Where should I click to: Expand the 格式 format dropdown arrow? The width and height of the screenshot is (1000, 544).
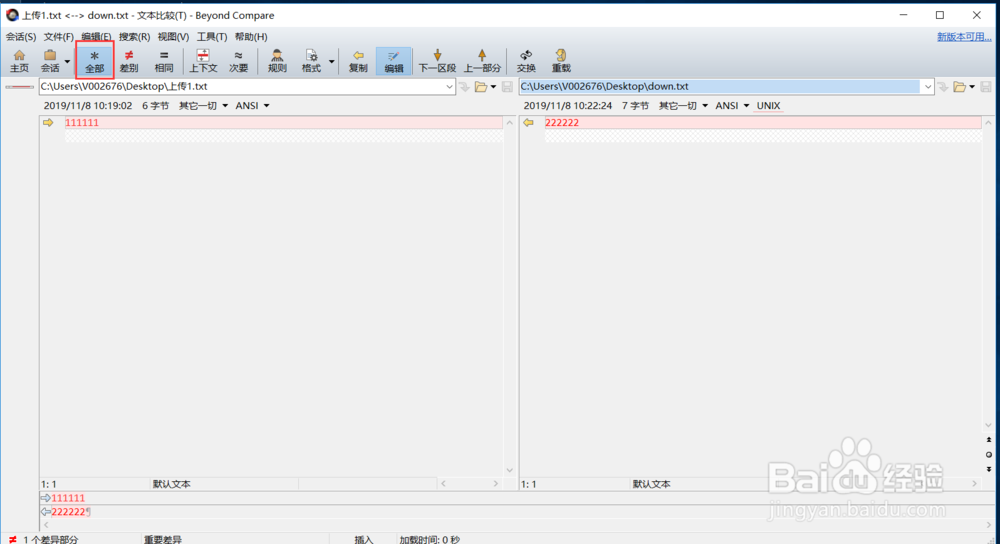pos(332,62)
